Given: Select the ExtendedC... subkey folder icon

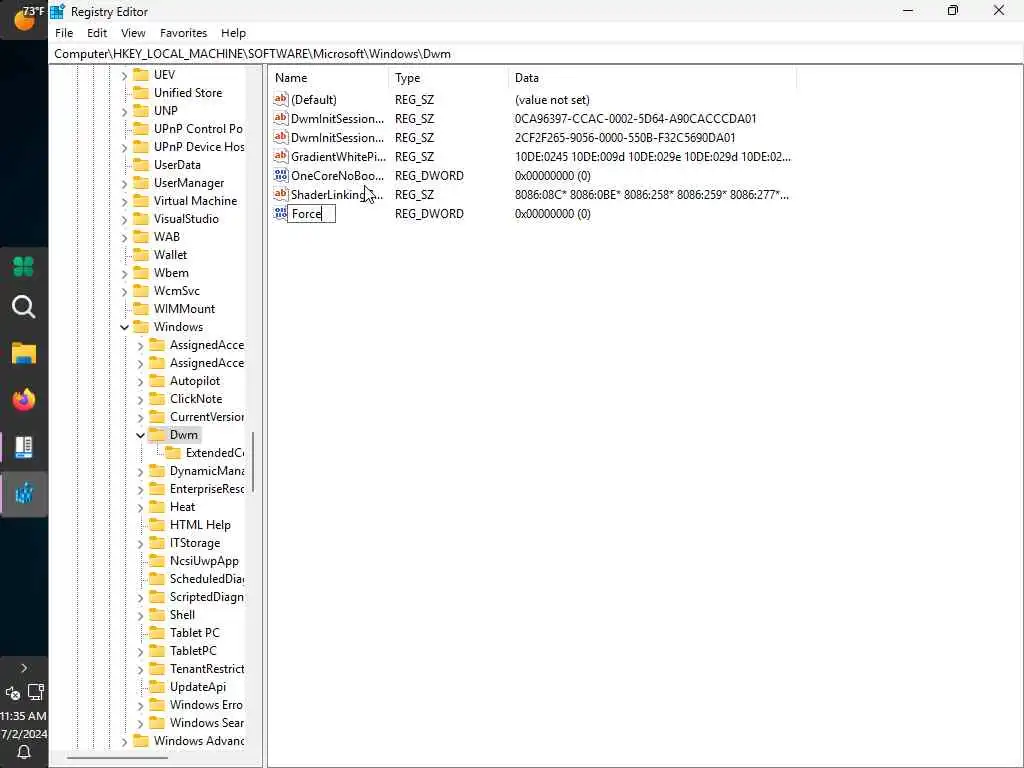Looking at the screenshot, I should [x=172, y=453].
